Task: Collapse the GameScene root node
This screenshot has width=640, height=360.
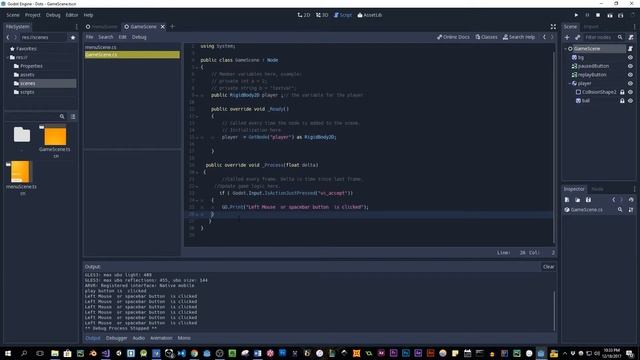Action: (x=566, y=49)
